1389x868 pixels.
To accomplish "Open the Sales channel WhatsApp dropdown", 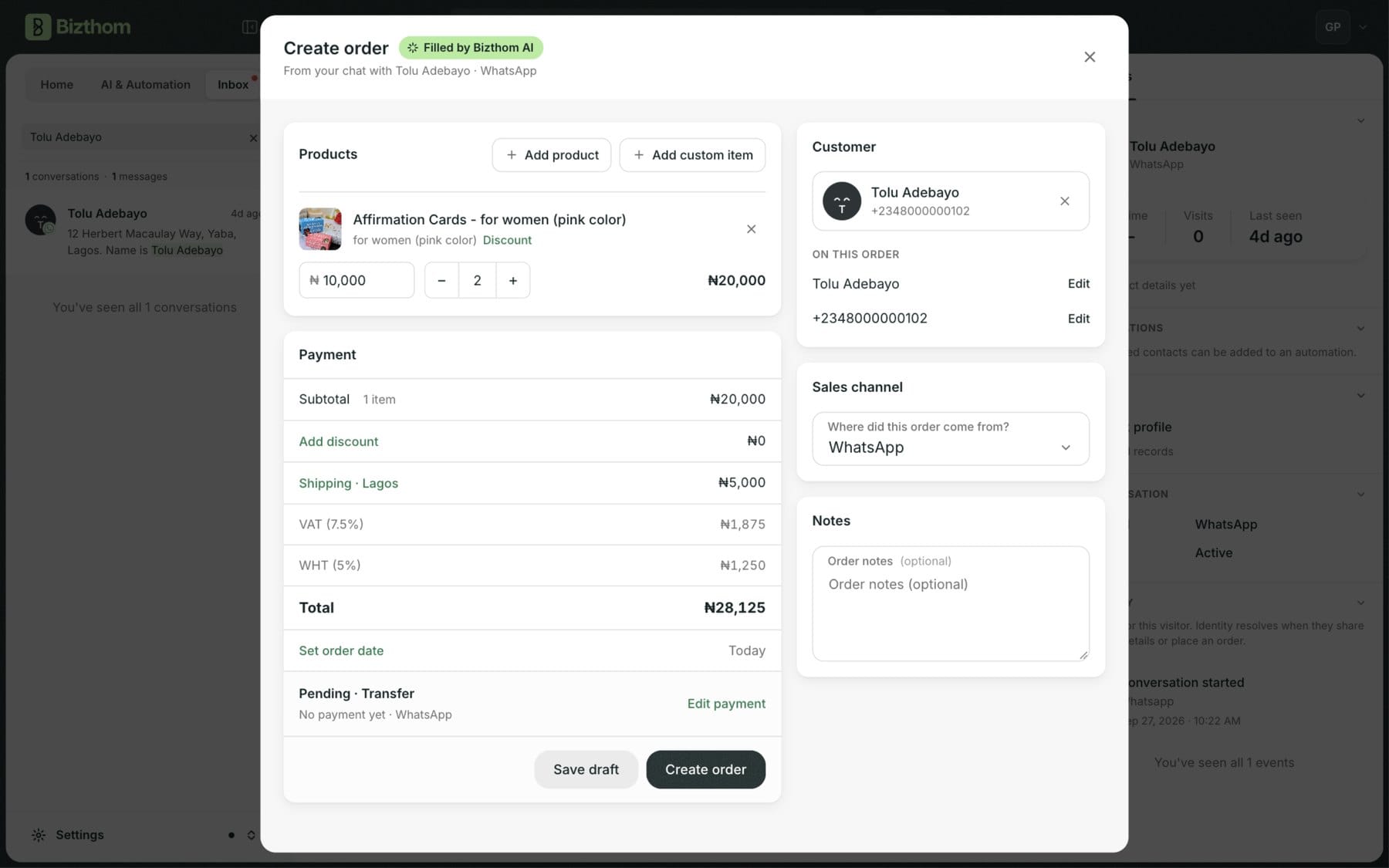I will 951,438.
